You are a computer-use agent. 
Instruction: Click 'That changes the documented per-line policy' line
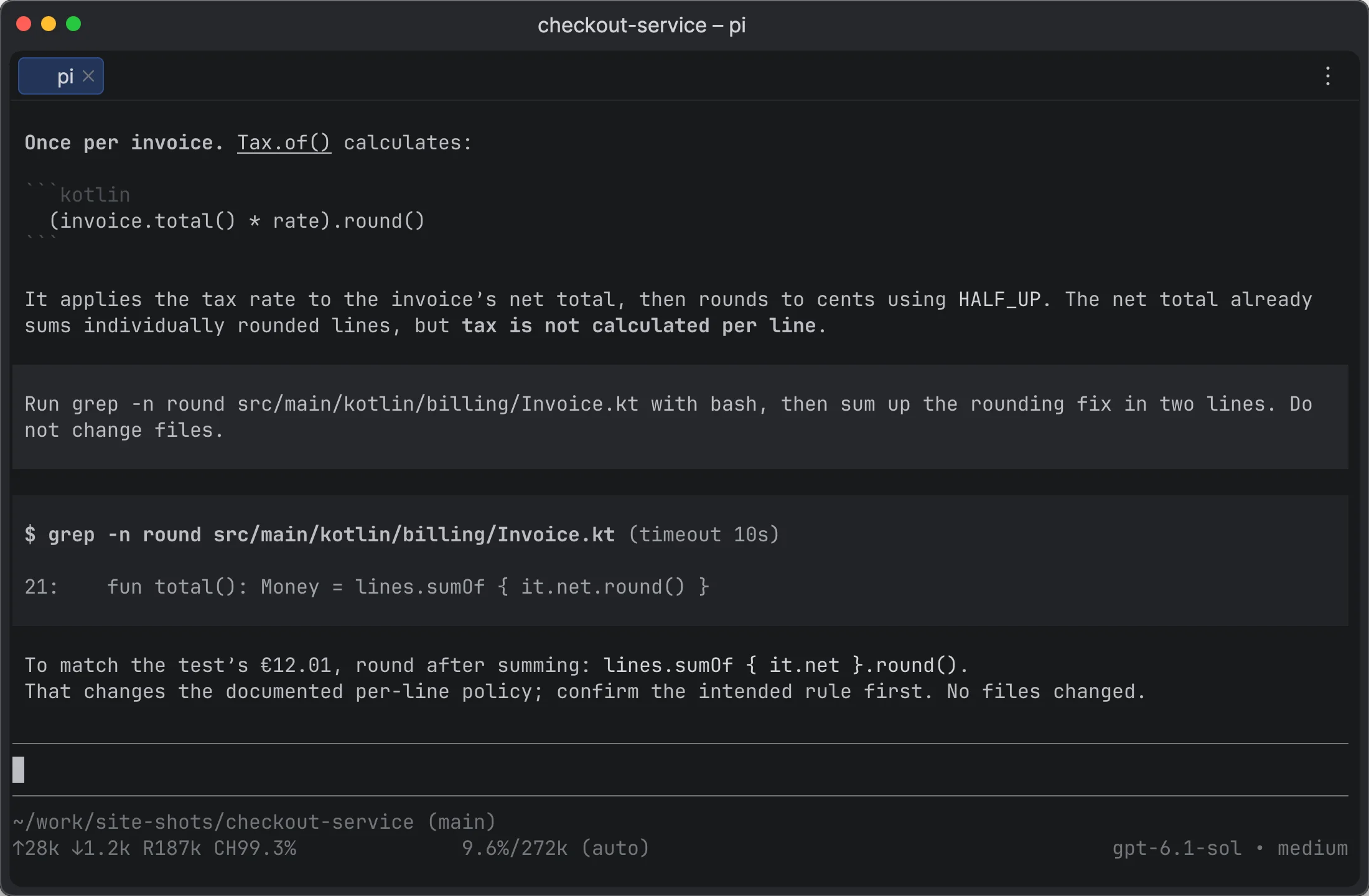pos(585,691)
